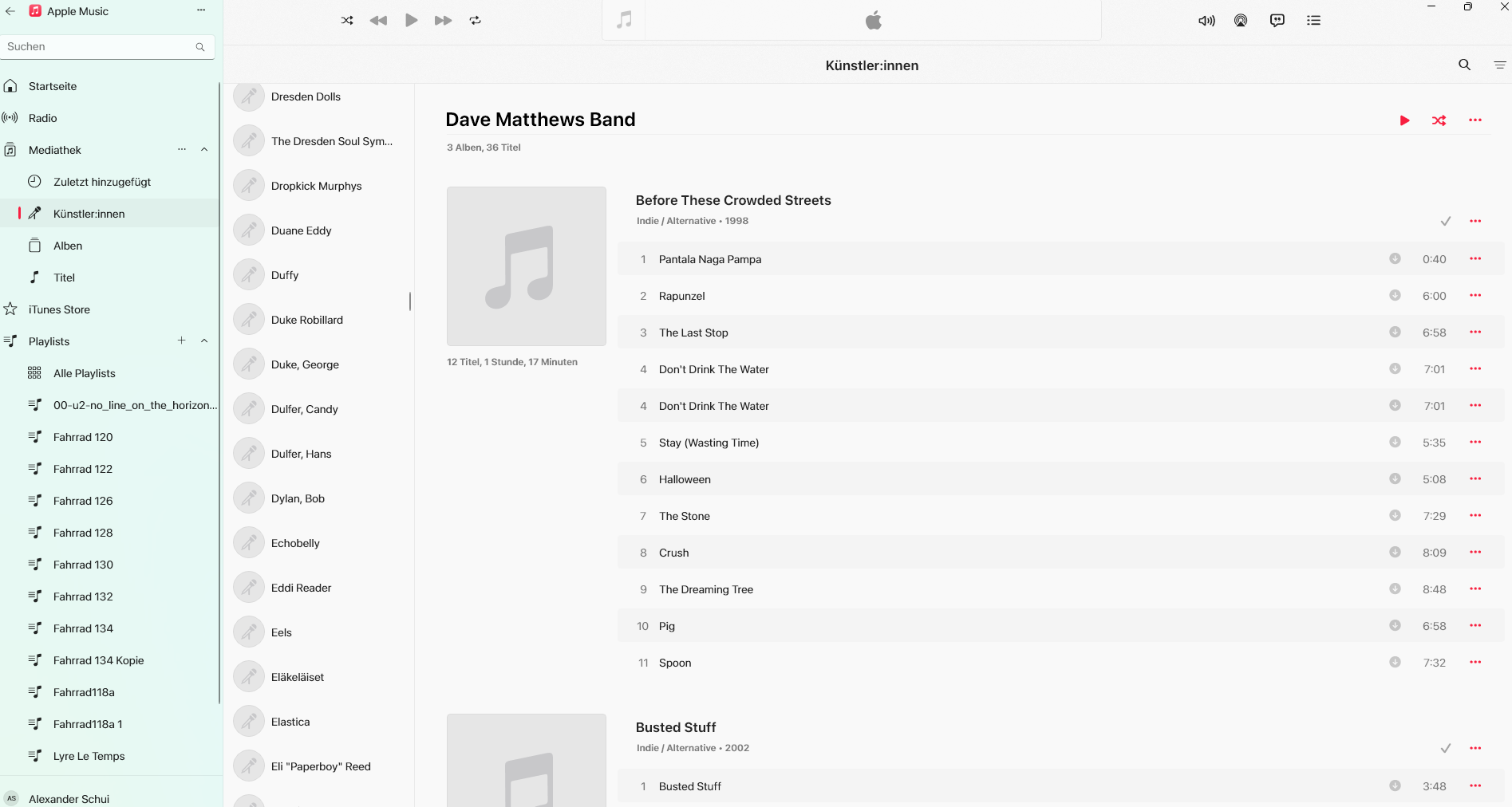
Task: Select artist Dropkick Murphys
Action: 318,186
